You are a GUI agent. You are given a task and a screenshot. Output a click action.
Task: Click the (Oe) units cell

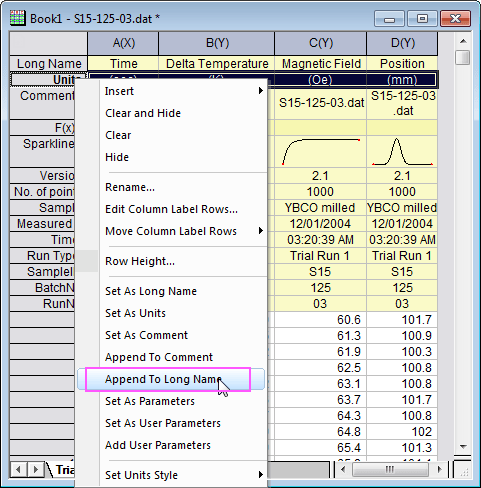pos(320,80)
